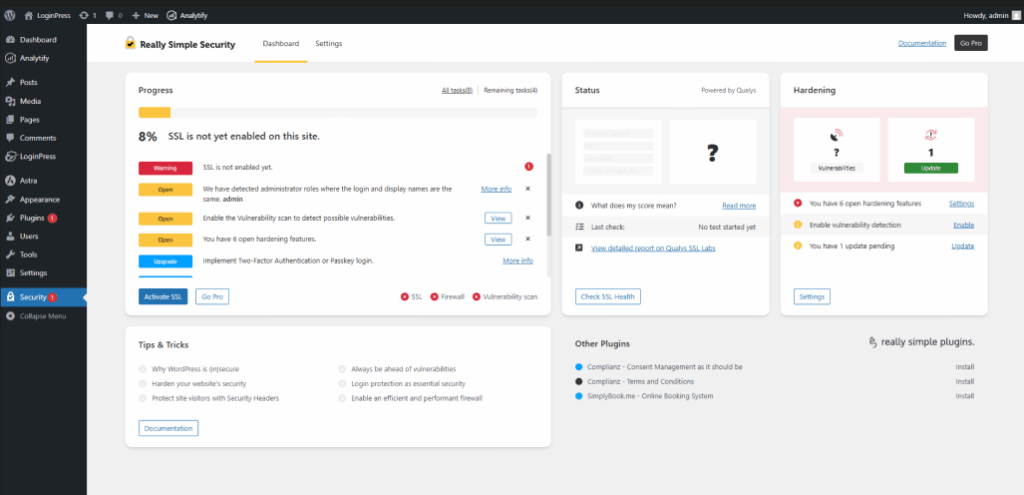Click the yellow progress bar
This screenshot has height=495, width=1024.
pyautogui.click(x=154, y=113)
